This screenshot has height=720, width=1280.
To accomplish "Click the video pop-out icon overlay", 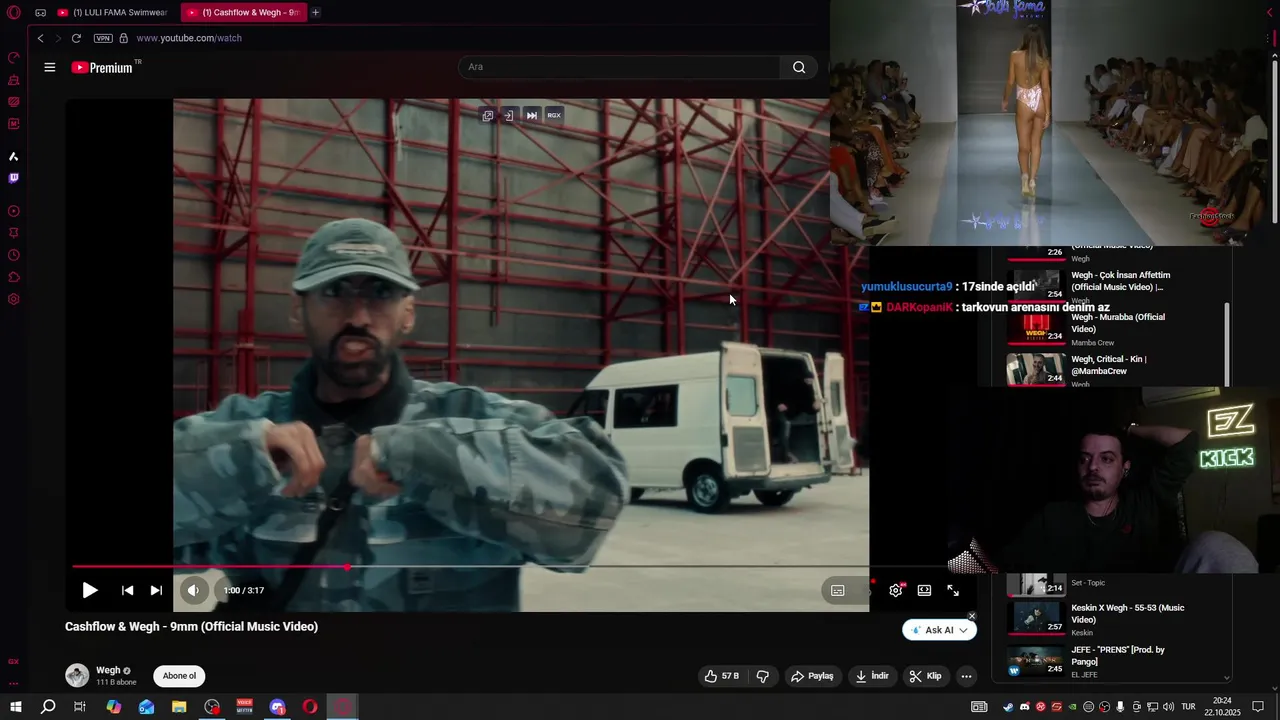I will coord(488,115).
